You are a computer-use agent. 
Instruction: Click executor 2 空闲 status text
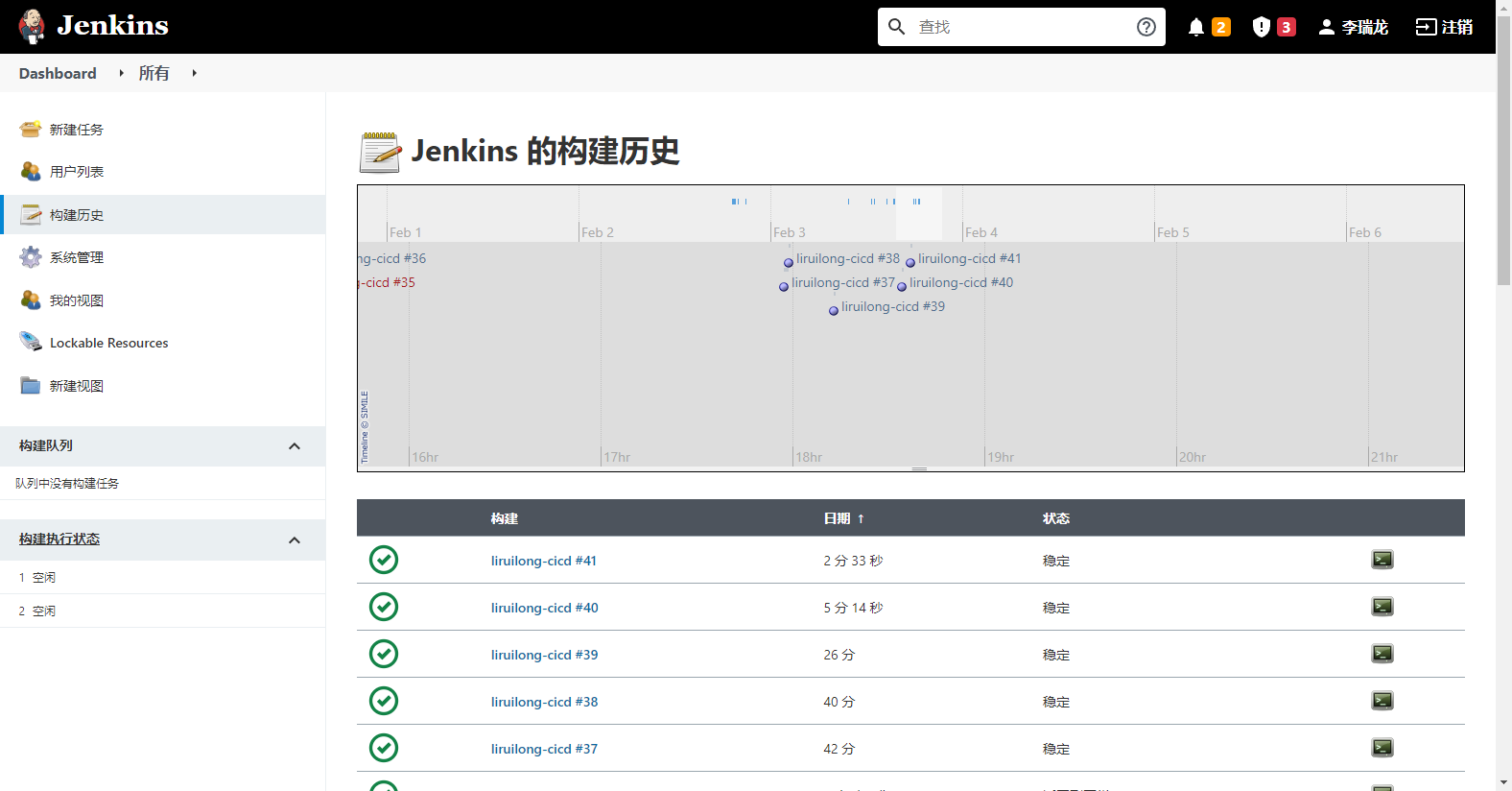pyautogui.click(x=44, y=611)
